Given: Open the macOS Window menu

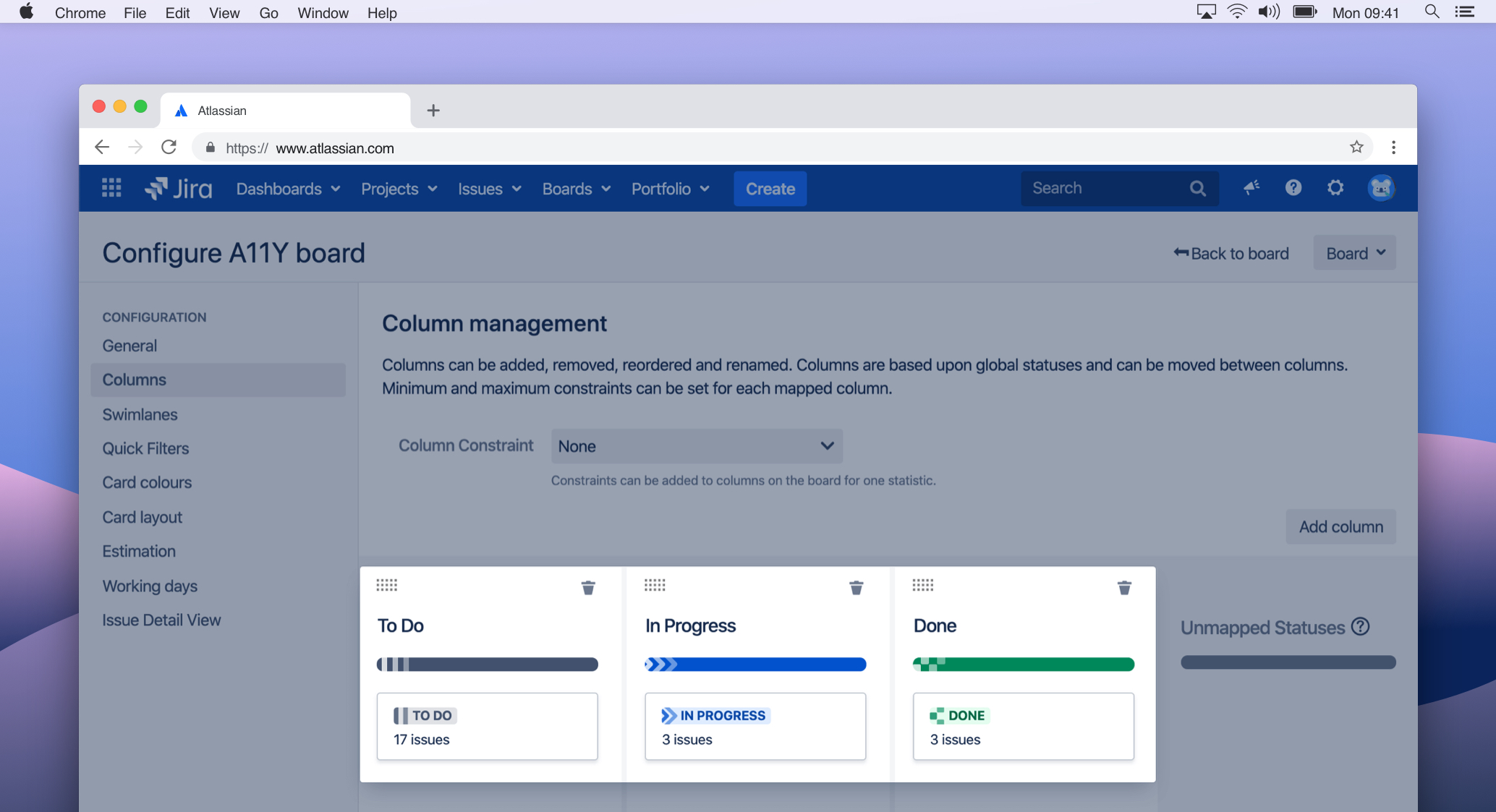Looking at the screenshot, I should (x=323, y=12).
